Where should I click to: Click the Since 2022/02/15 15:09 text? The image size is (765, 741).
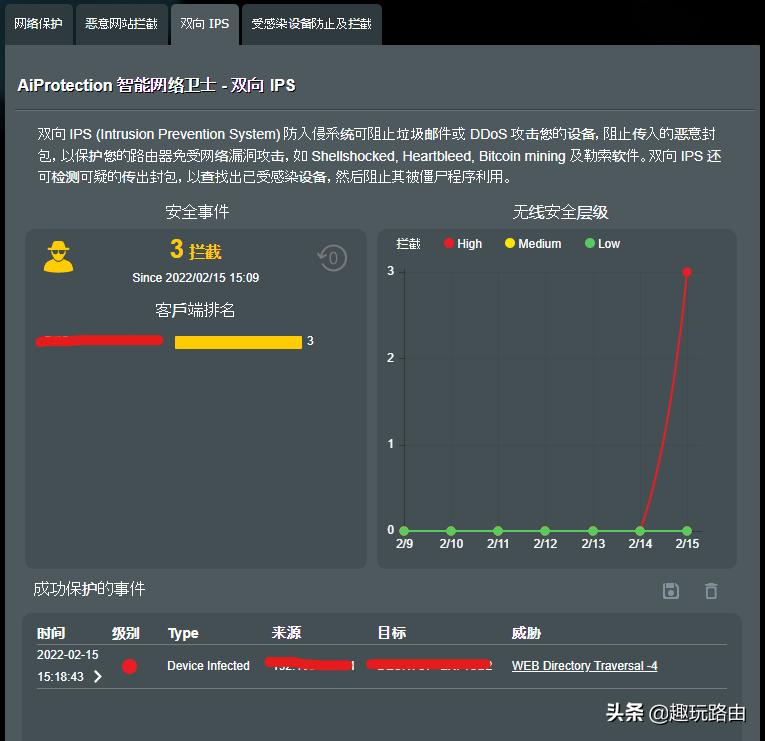(x=196, y=278)
